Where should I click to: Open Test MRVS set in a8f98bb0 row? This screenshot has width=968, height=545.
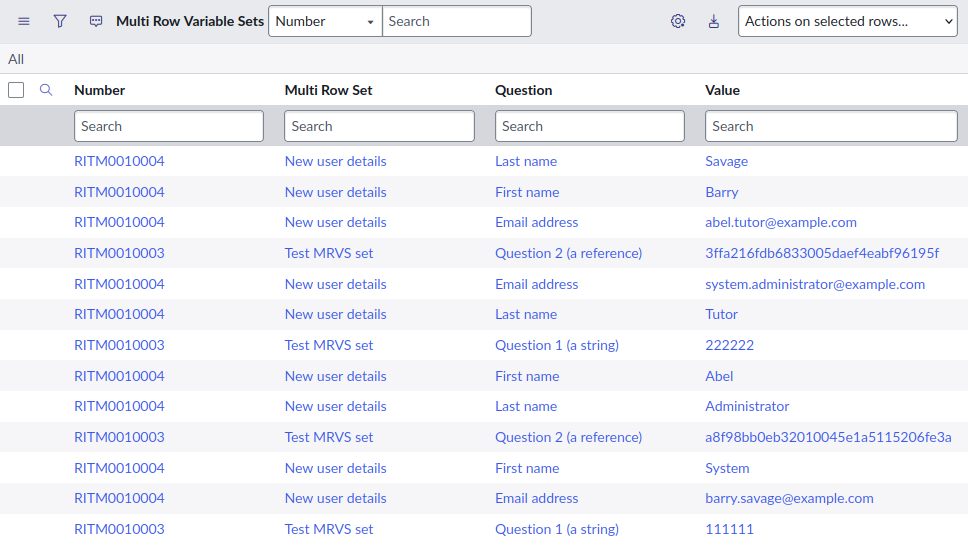[x=329, y=437]
